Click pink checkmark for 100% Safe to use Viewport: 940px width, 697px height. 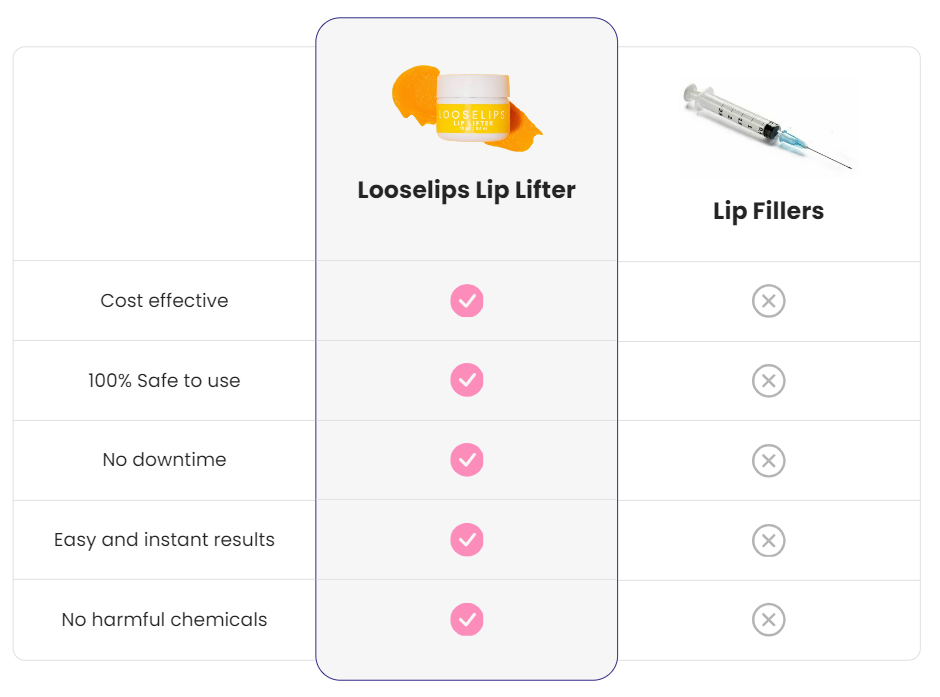click(x=466, y=380)
